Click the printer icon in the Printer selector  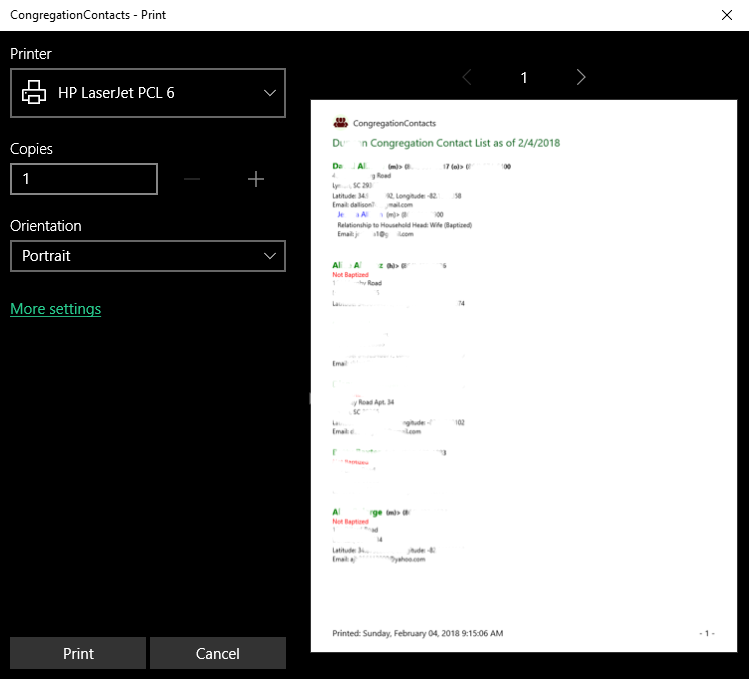tap(34, 93)
